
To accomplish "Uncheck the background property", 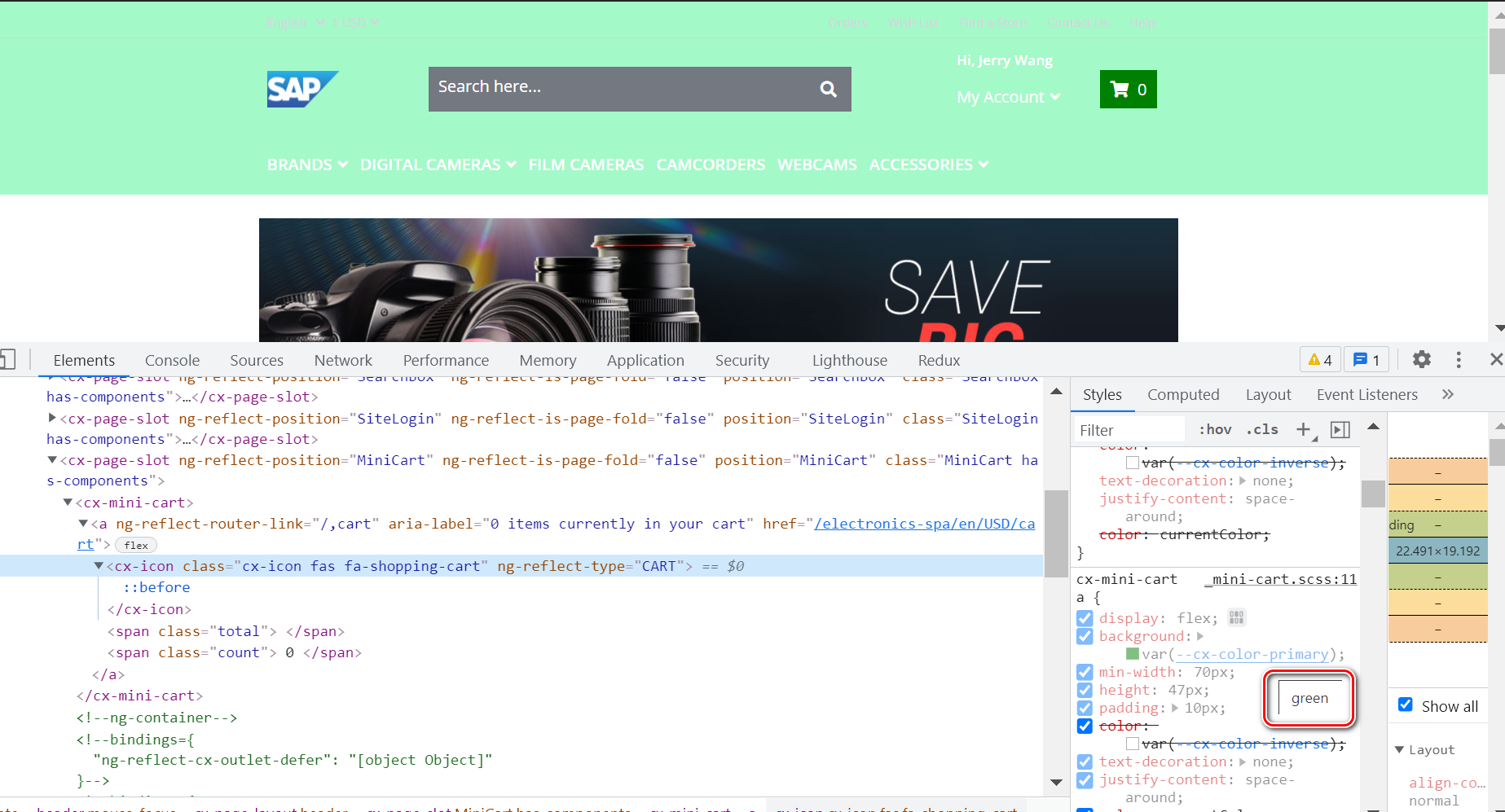I will tap(1085, 636).
